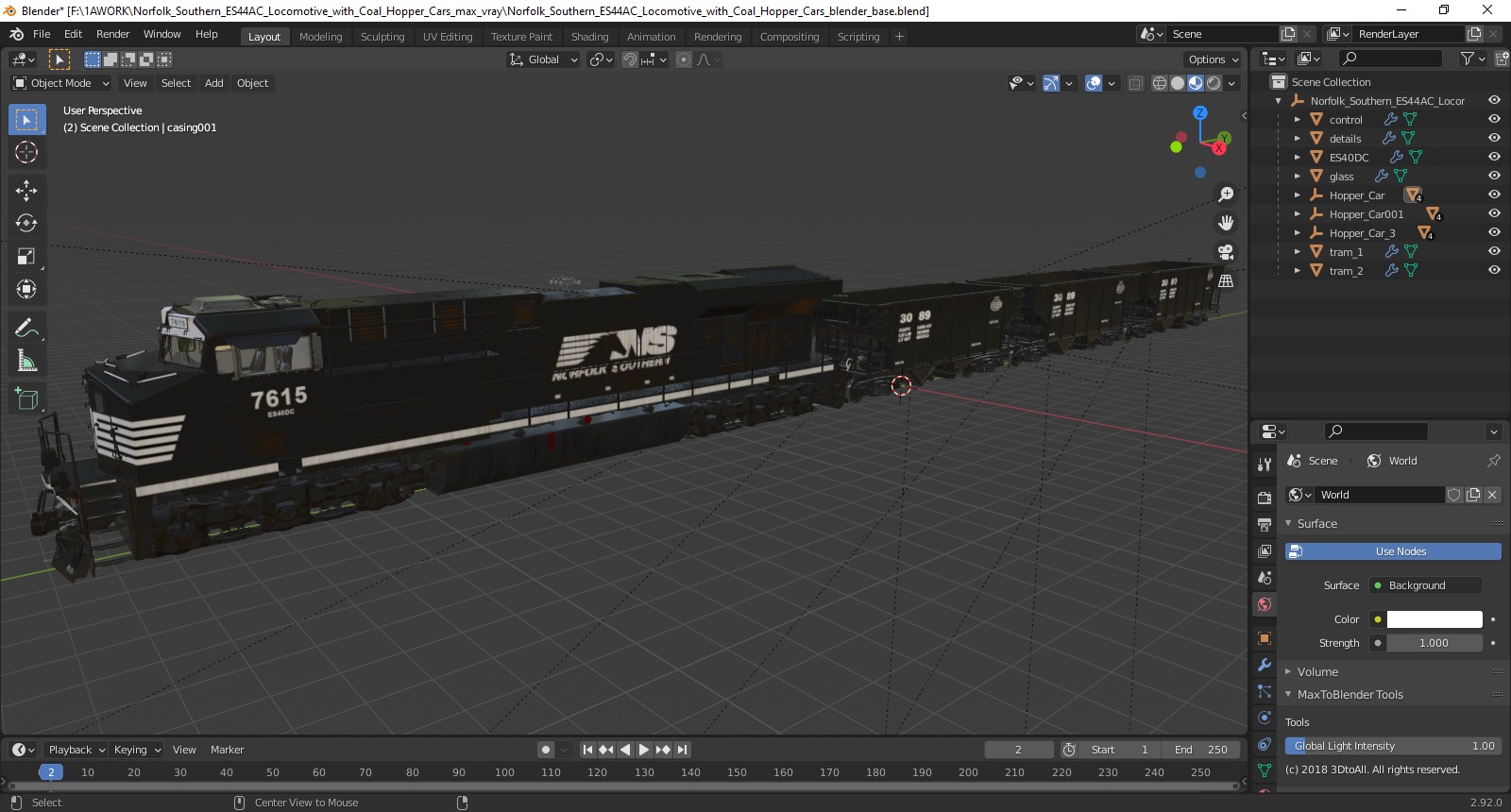Open the Keying dropdown
This screenshot has width=1511, height=812.
click(x=137, y=750)
